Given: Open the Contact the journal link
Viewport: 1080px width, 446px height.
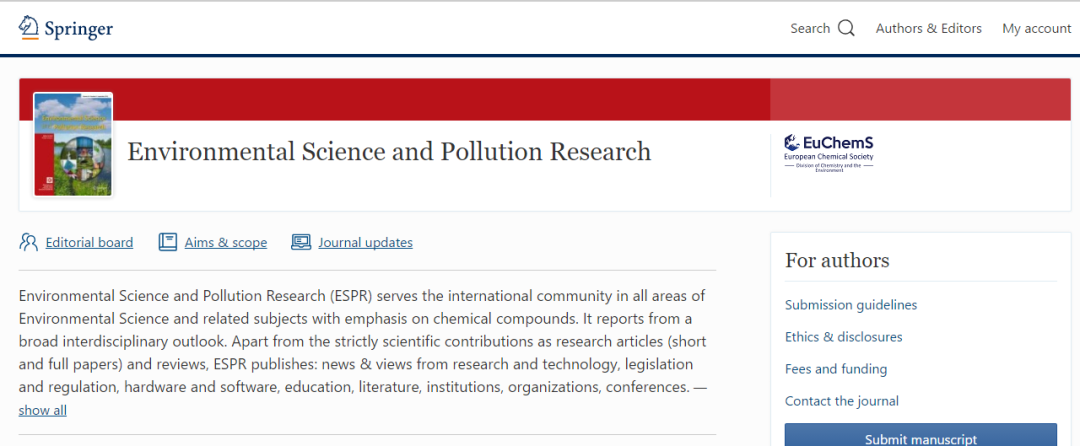Looking at the screenshot, I should [x=841, y=401].
